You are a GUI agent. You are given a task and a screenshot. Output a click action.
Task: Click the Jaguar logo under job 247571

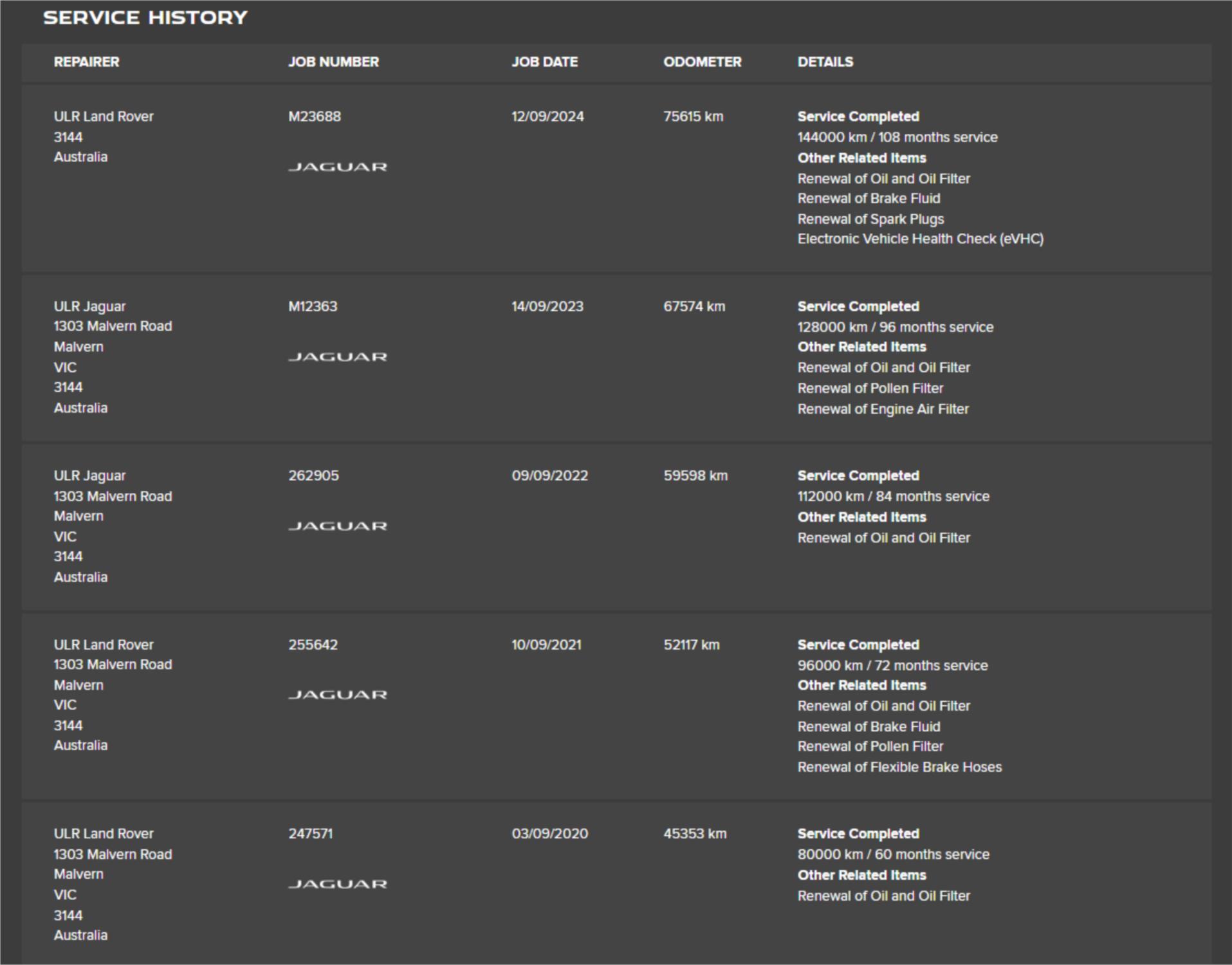(338, 883)
